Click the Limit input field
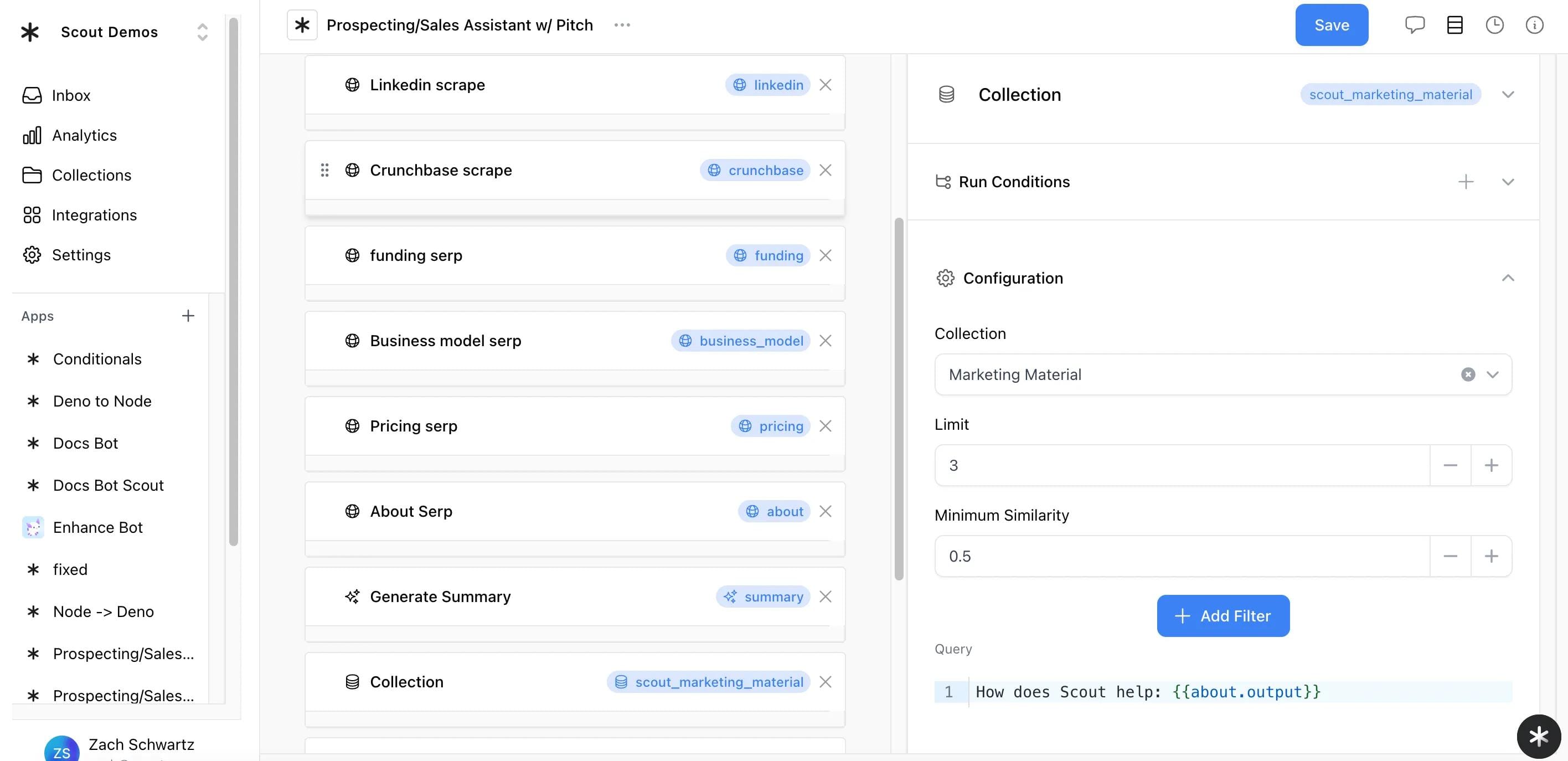 (x=1182, y=465)
